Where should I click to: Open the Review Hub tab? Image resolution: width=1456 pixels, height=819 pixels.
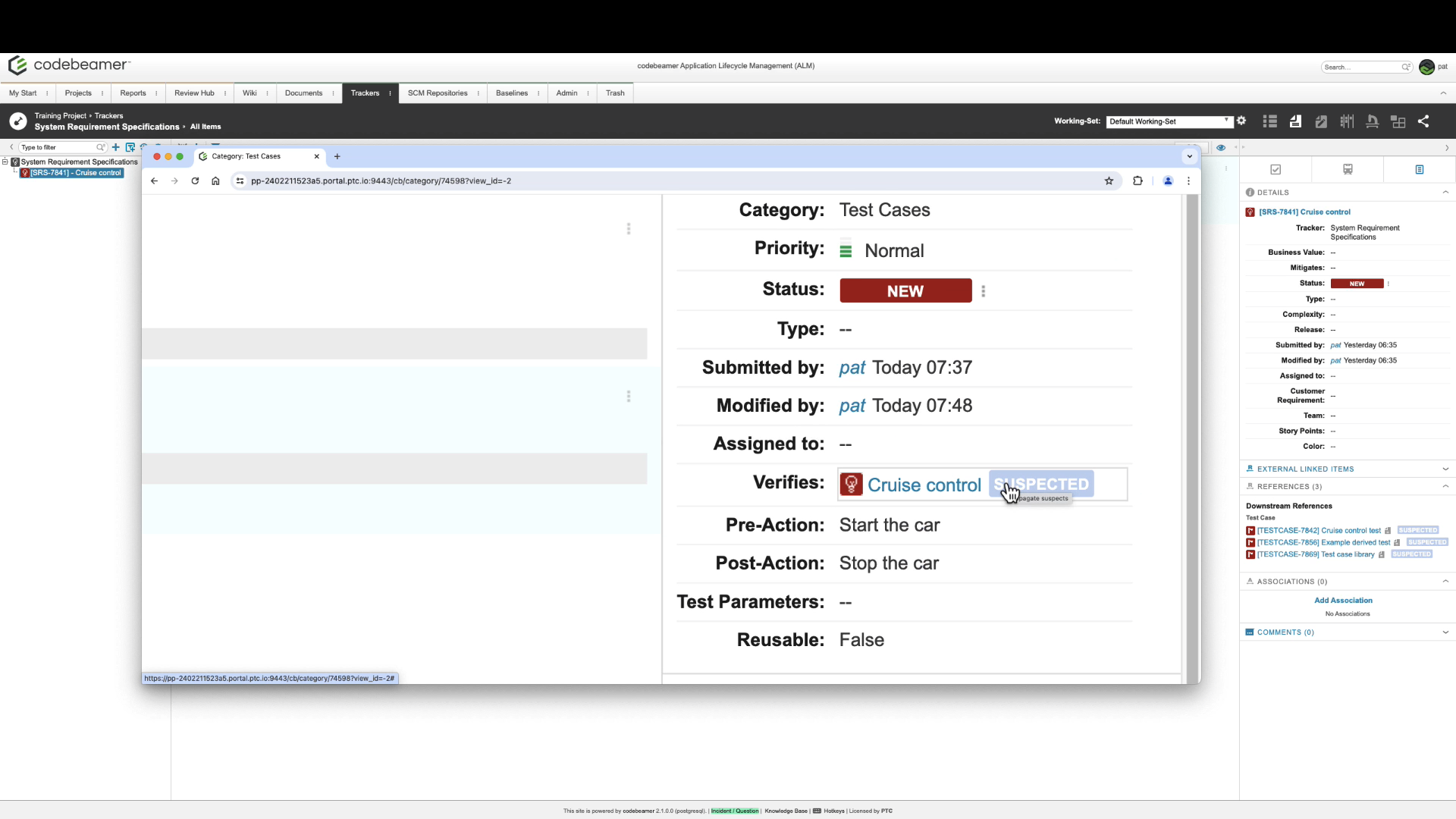tap(194, 93)
